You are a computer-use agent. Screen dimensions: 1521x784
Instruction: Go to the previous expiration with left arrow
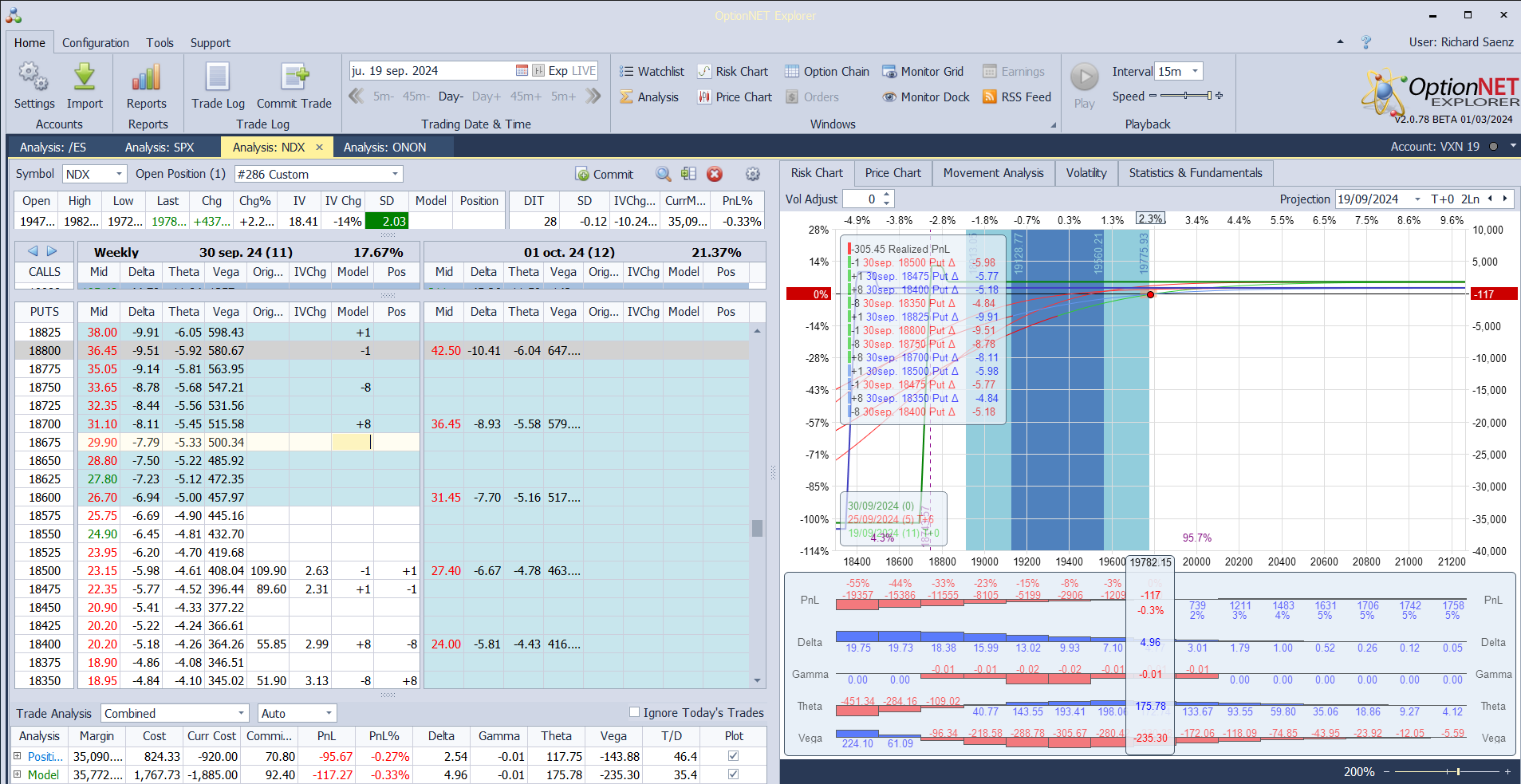coord(33,251)
